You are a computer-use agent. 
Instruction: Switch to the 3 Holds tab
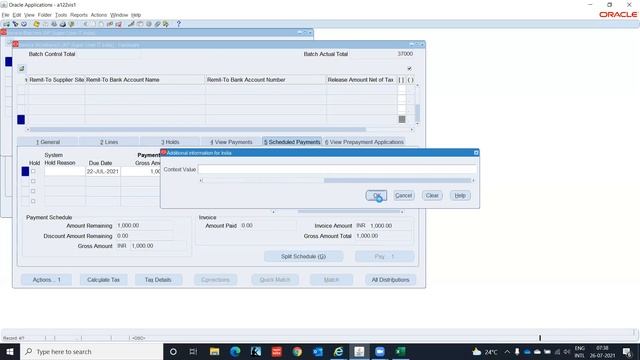pos(170,142)
